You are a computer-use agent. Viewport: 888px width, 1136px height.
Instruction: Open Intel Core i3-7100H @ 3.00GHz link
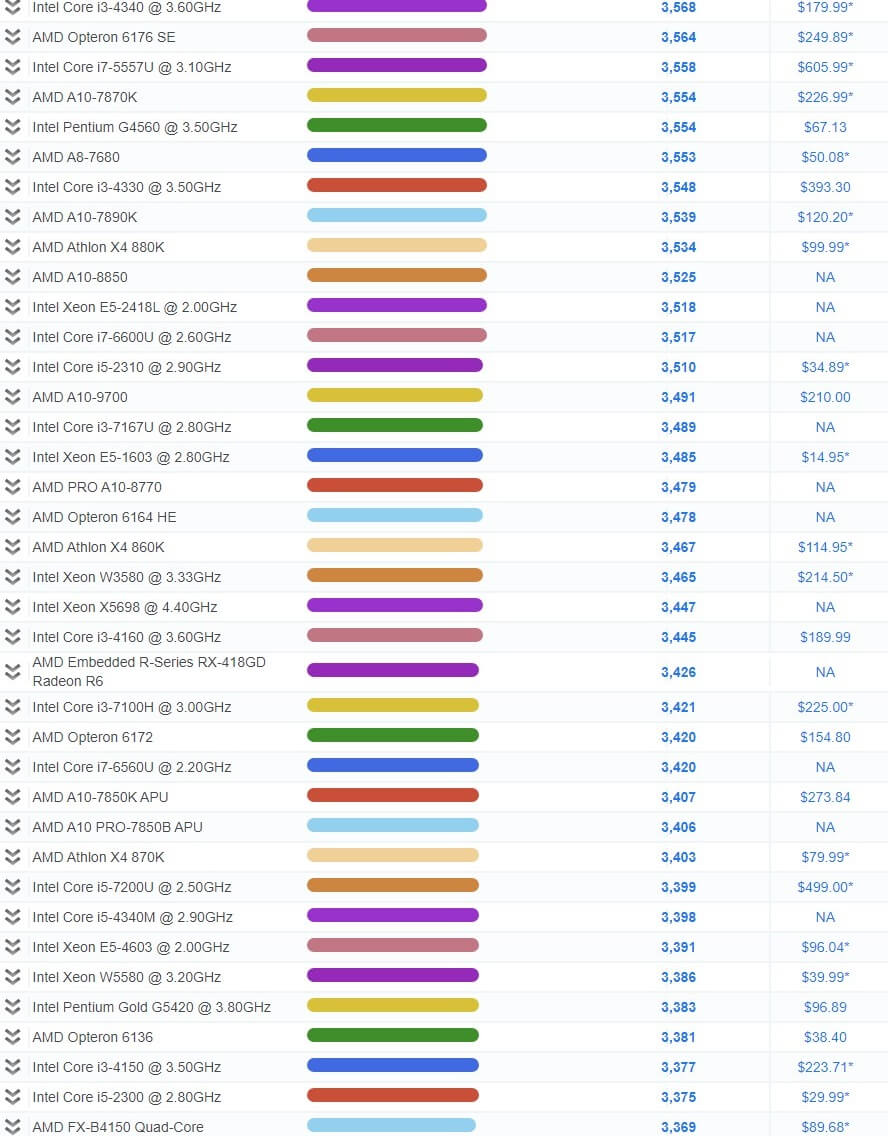pos(132,707)
